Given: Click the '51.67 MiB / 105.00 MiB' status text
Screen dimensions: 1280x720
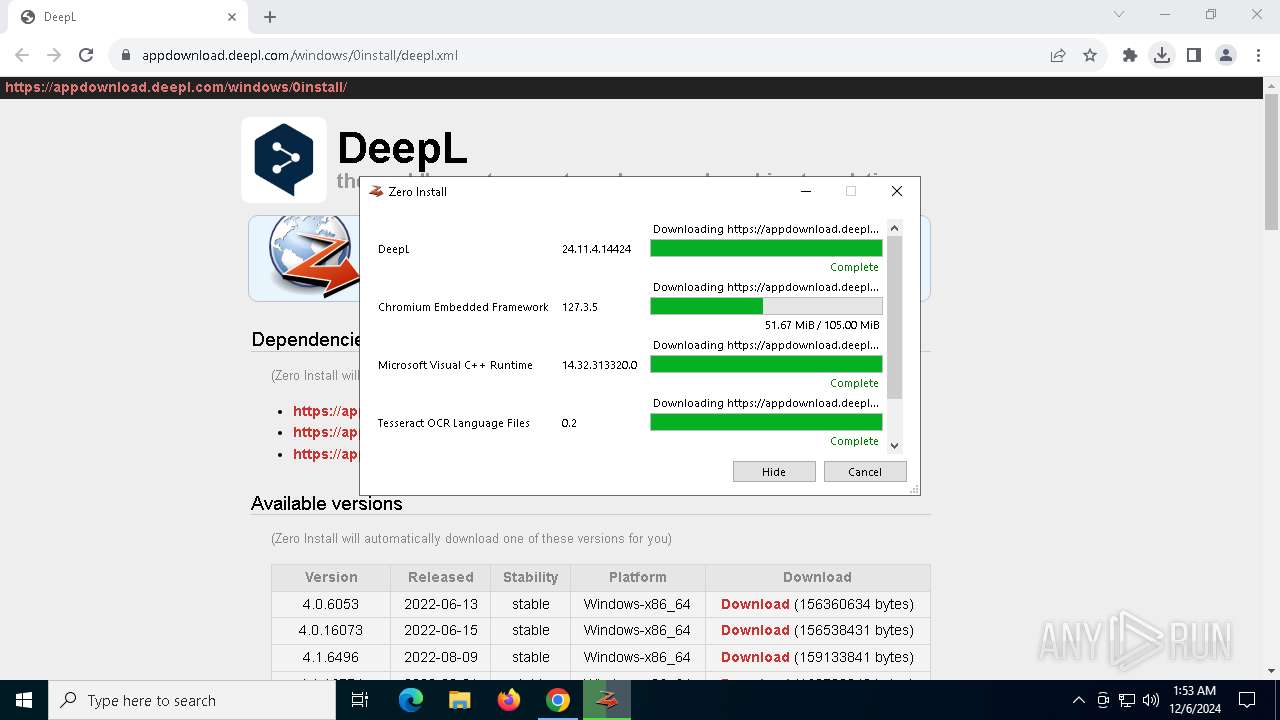Looking at the screenshot, I should [x=822, y=325].
